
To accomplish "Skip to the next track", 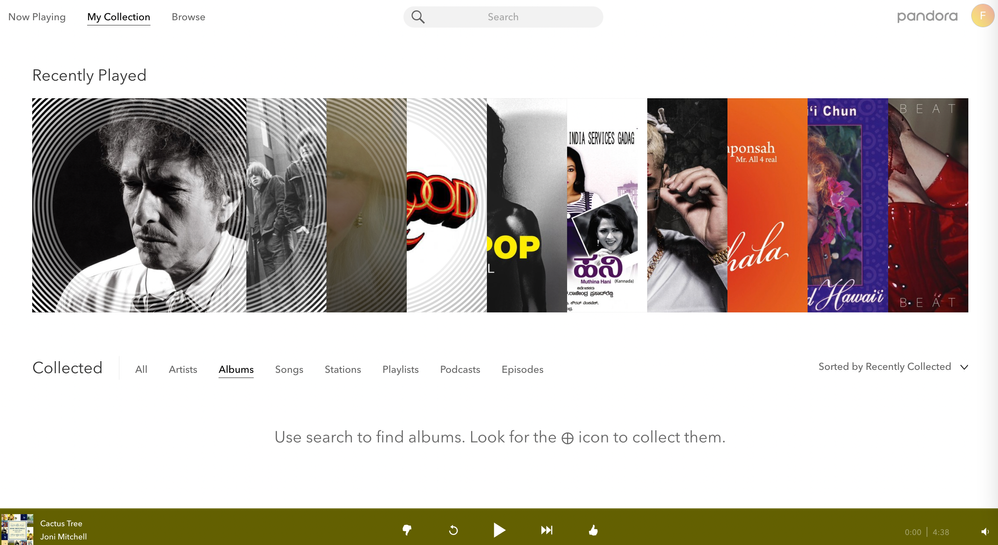I will point(547,530).
